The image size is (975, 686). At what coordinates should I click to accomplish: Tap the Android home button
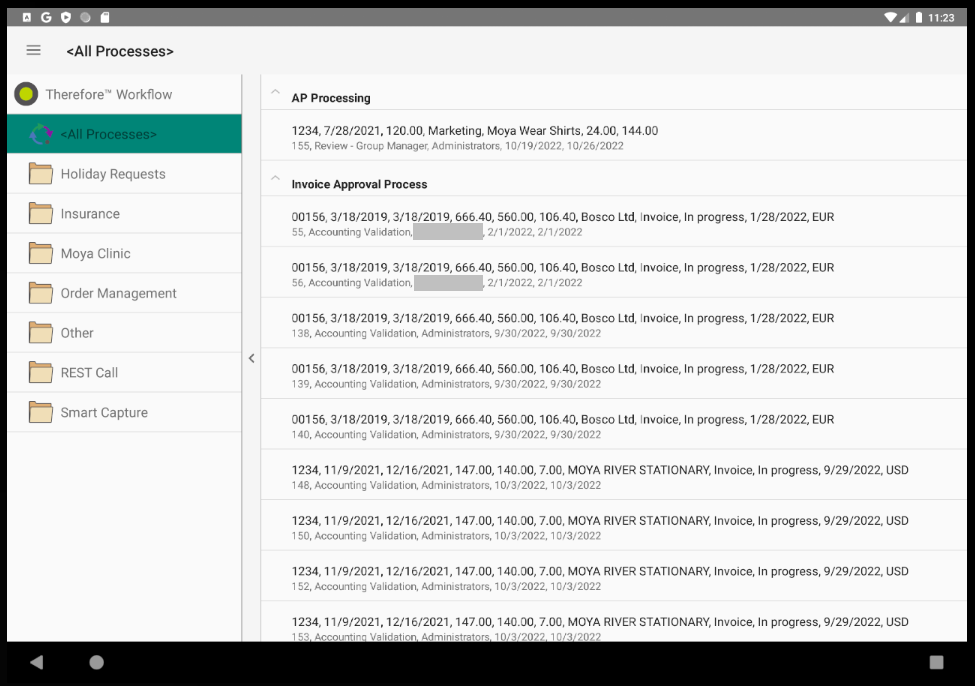pos(96,662)
